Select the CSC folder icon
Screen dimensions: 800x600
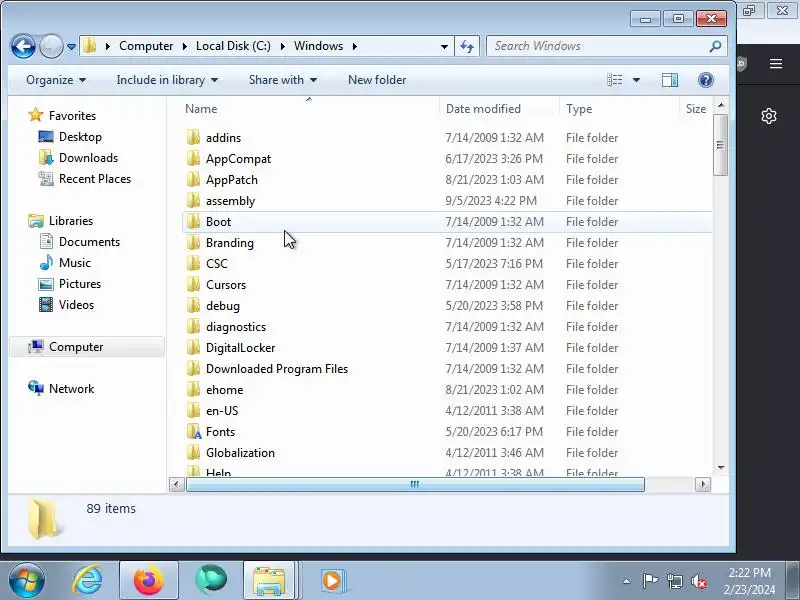193,263
